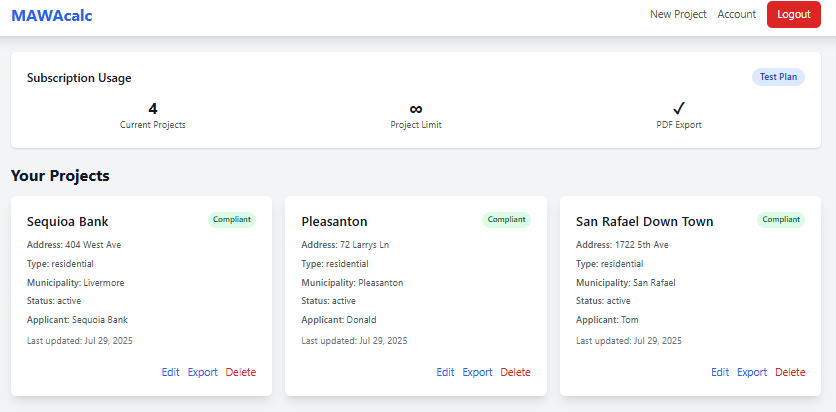Click the Applicant: Sequoia Bank line
Screen dimensions: 836x412
pyautogui.click(x=77, y=320)
